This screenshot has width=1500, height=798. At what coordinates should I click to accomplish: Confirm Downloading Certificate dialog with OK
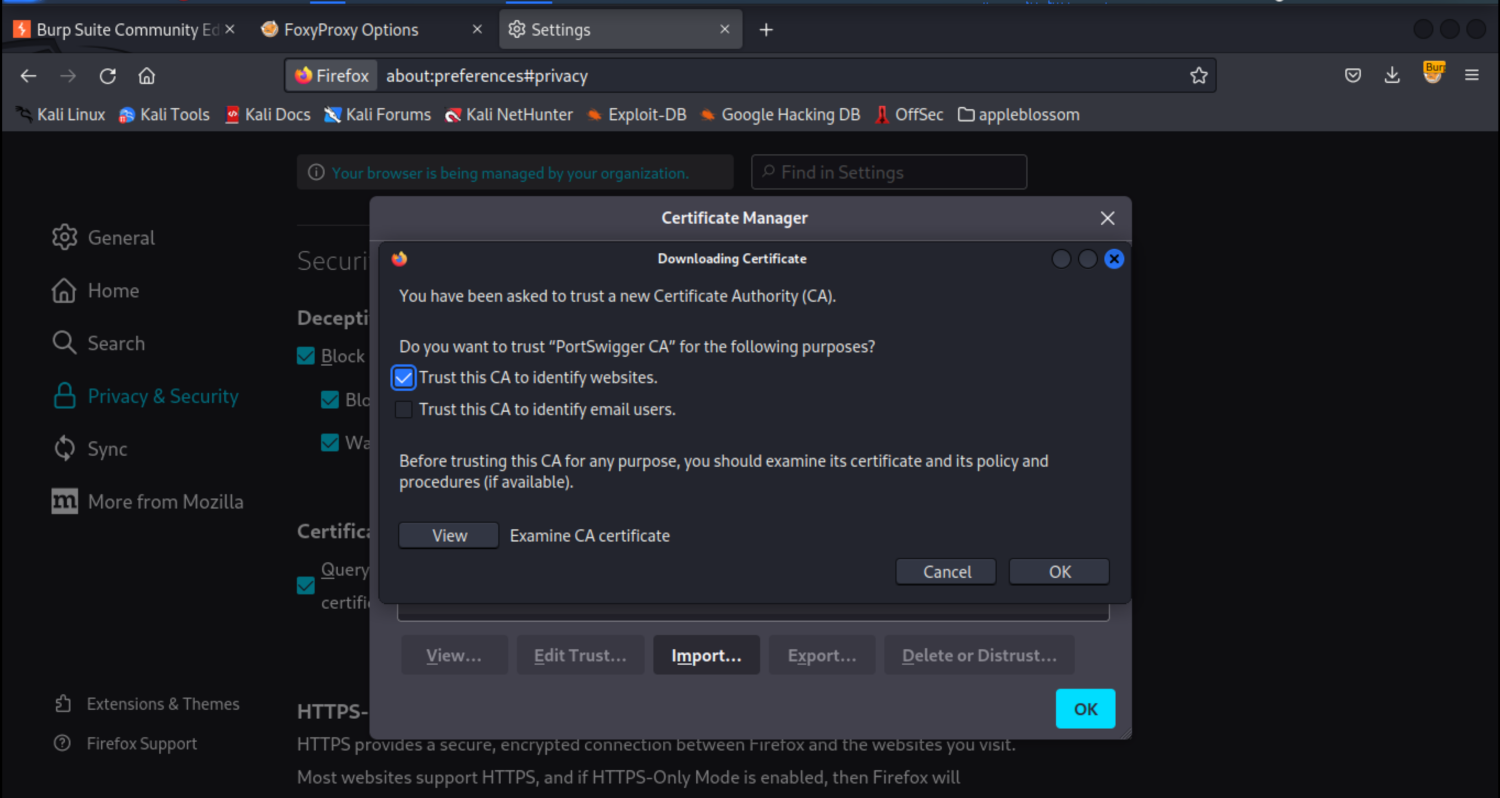coord(1060,572)
